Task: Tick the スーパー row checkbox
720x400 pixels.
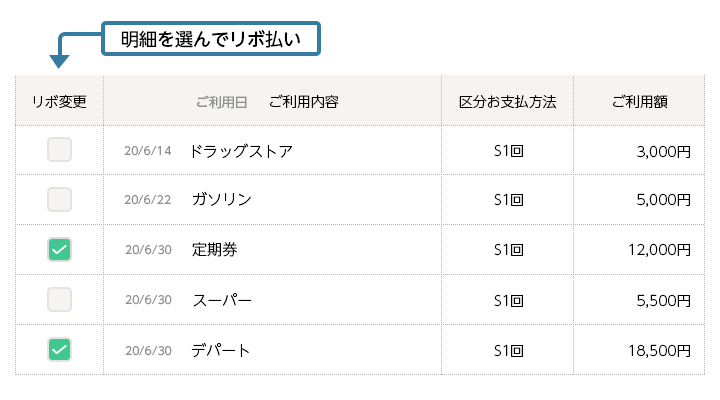Action: [x=59, y=299]
